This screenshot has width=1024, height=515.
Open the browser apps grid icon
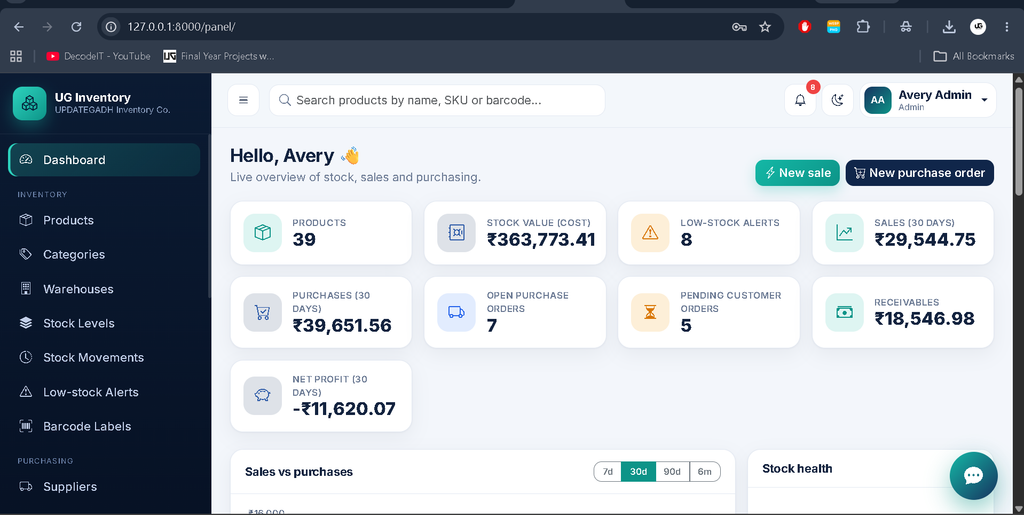click(x=16, y=56)
